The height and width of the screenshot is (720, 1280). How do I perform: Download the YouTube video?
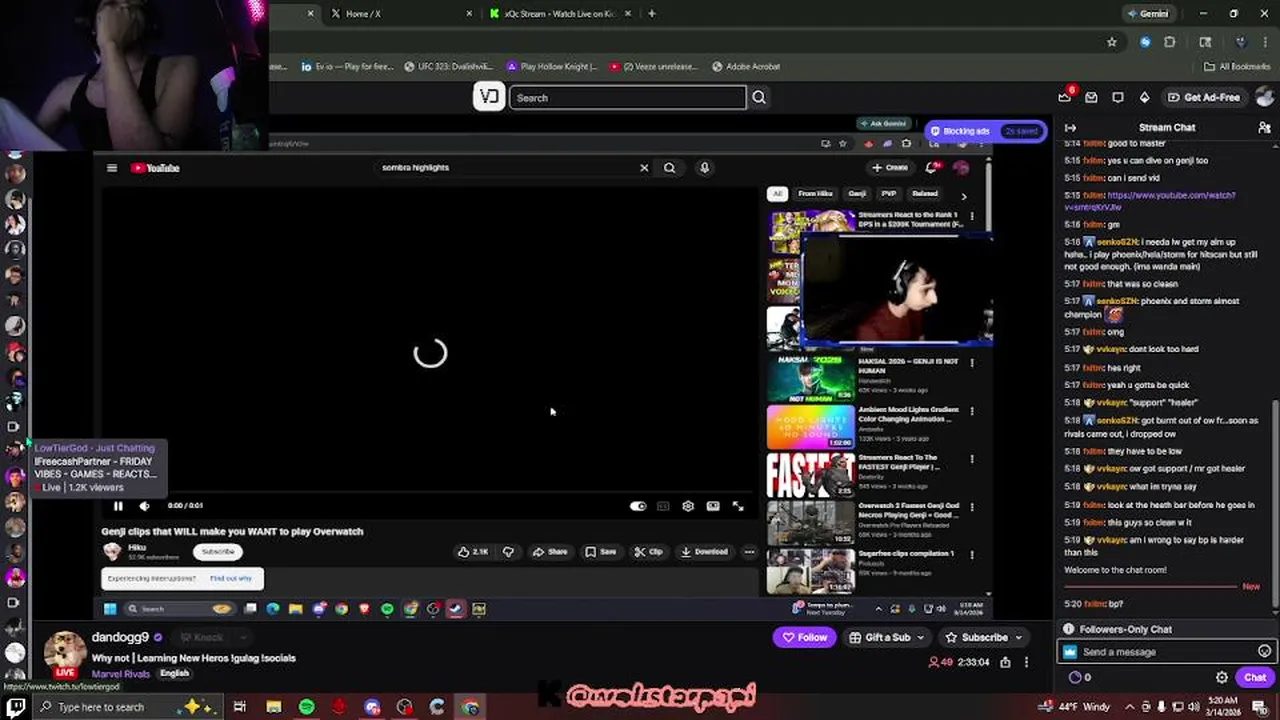(704, 551)
